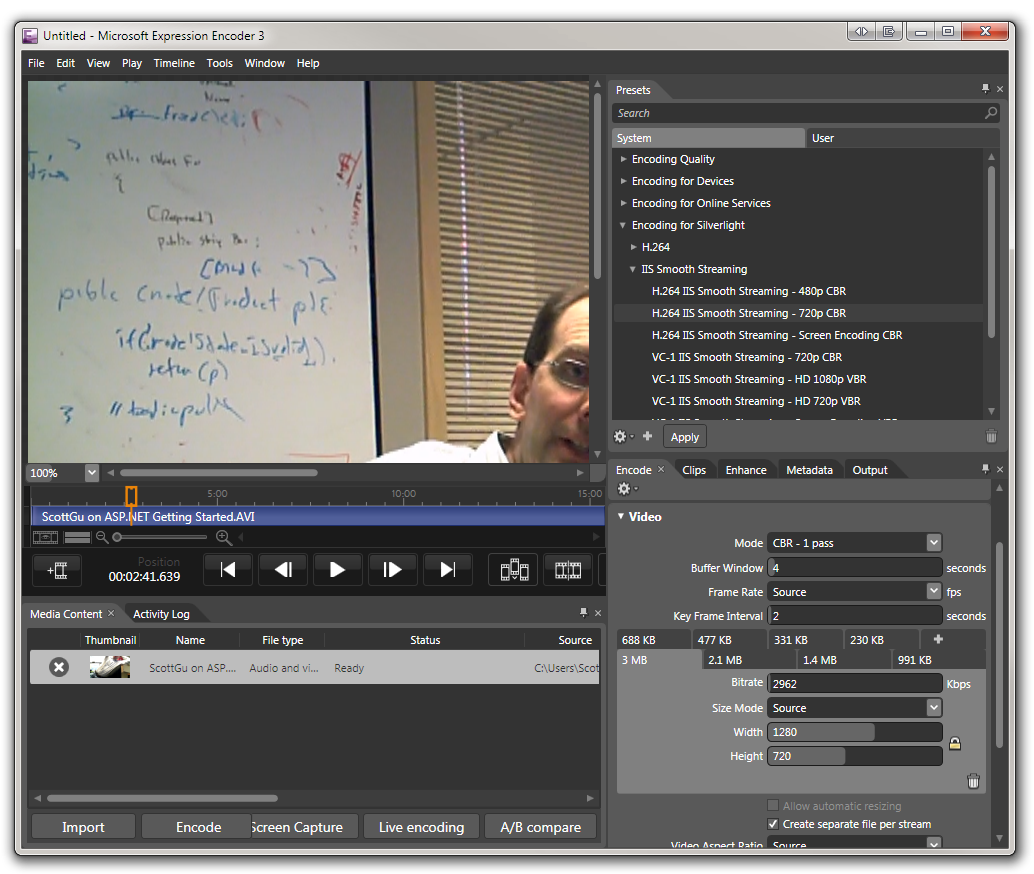Toggle the timeline bars view icon
This screenshot has width=1034, height=874.
(x=77, y=538)
